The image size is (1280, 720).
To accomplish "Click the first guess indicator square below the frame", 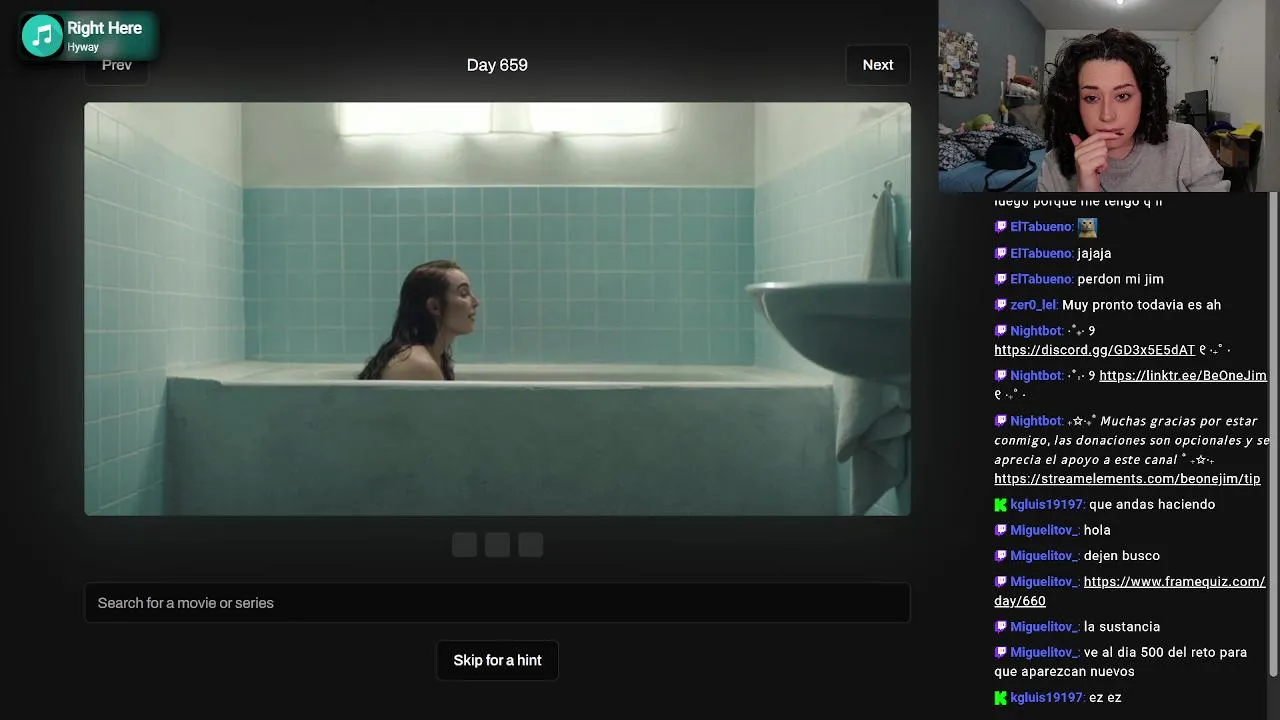I will (464, 545).
